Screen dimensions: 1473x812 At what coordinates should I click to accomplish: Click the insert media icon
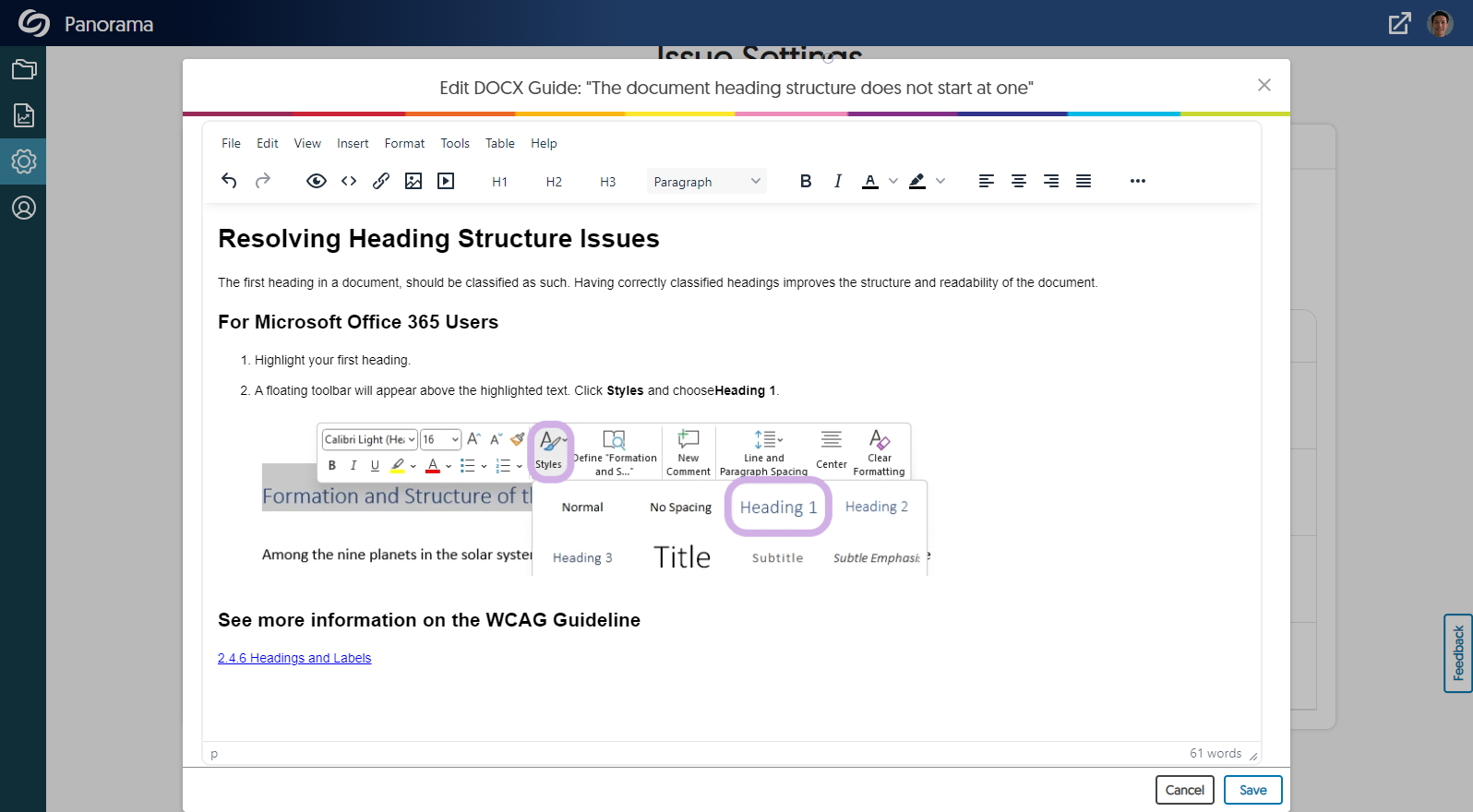[446, 181]
